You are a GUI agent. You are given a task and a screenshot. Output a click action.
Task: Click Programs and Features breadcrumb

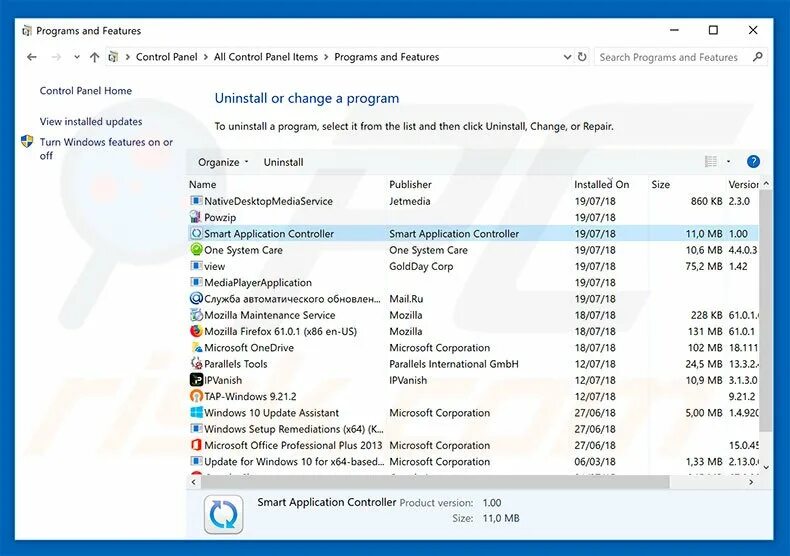pyautogui.click(x=386, y=57)
